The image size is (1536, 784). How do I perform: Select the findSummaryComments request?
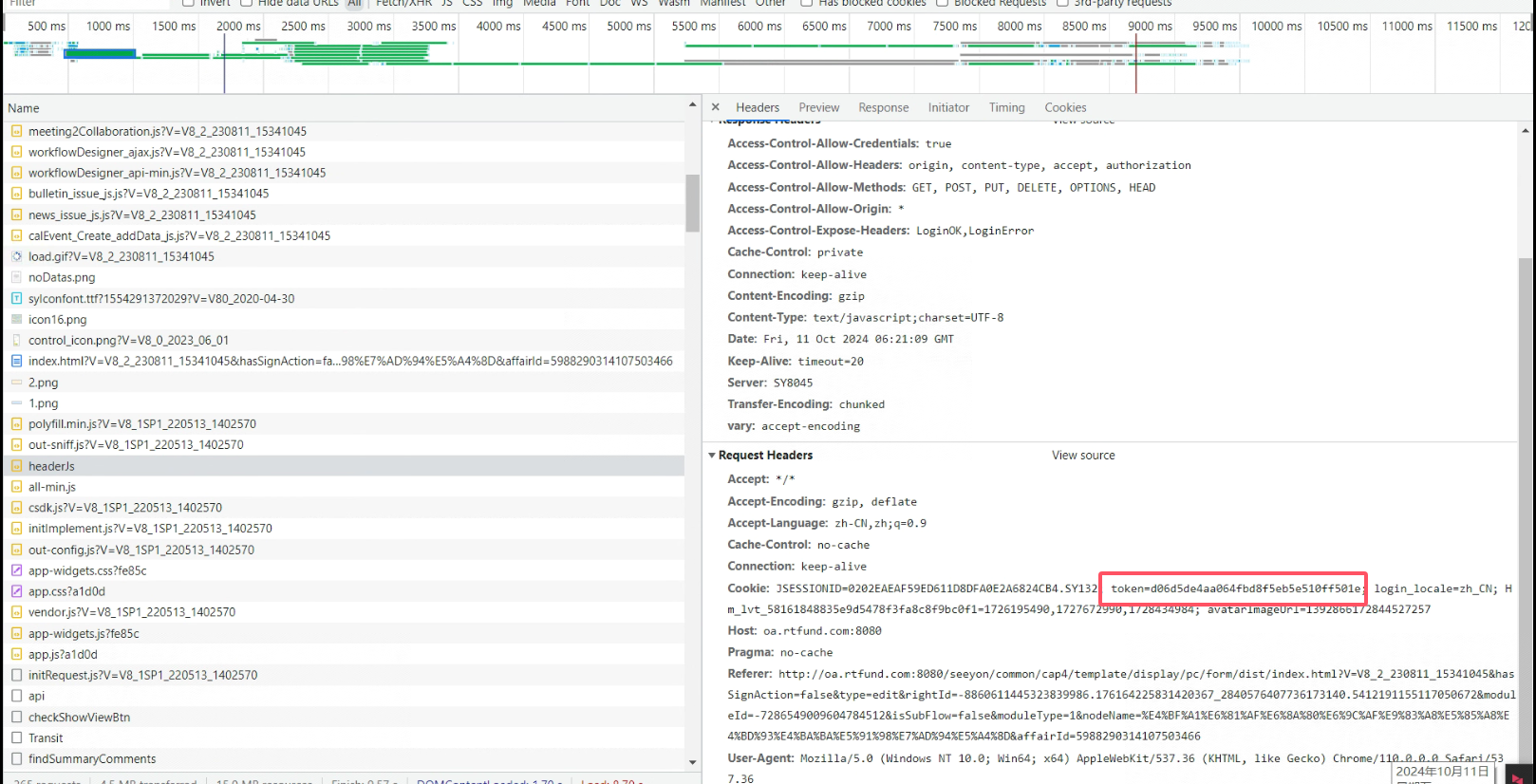(x=92, y=759)
